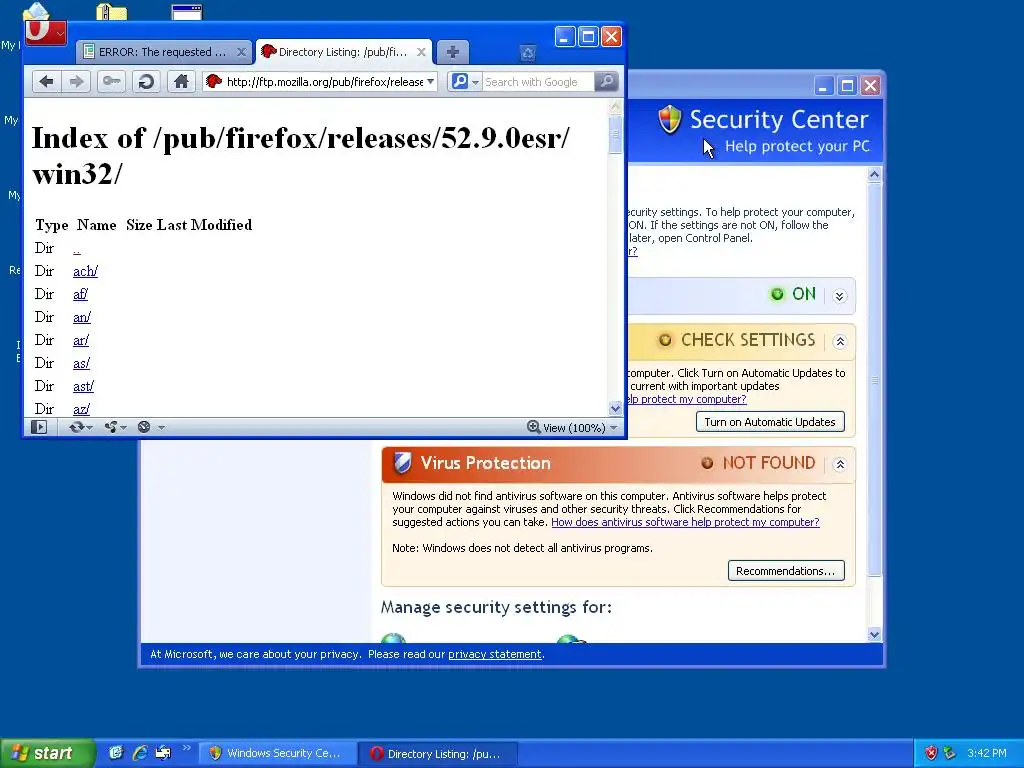Open the zipped folder desktop icon

(111, 11)
